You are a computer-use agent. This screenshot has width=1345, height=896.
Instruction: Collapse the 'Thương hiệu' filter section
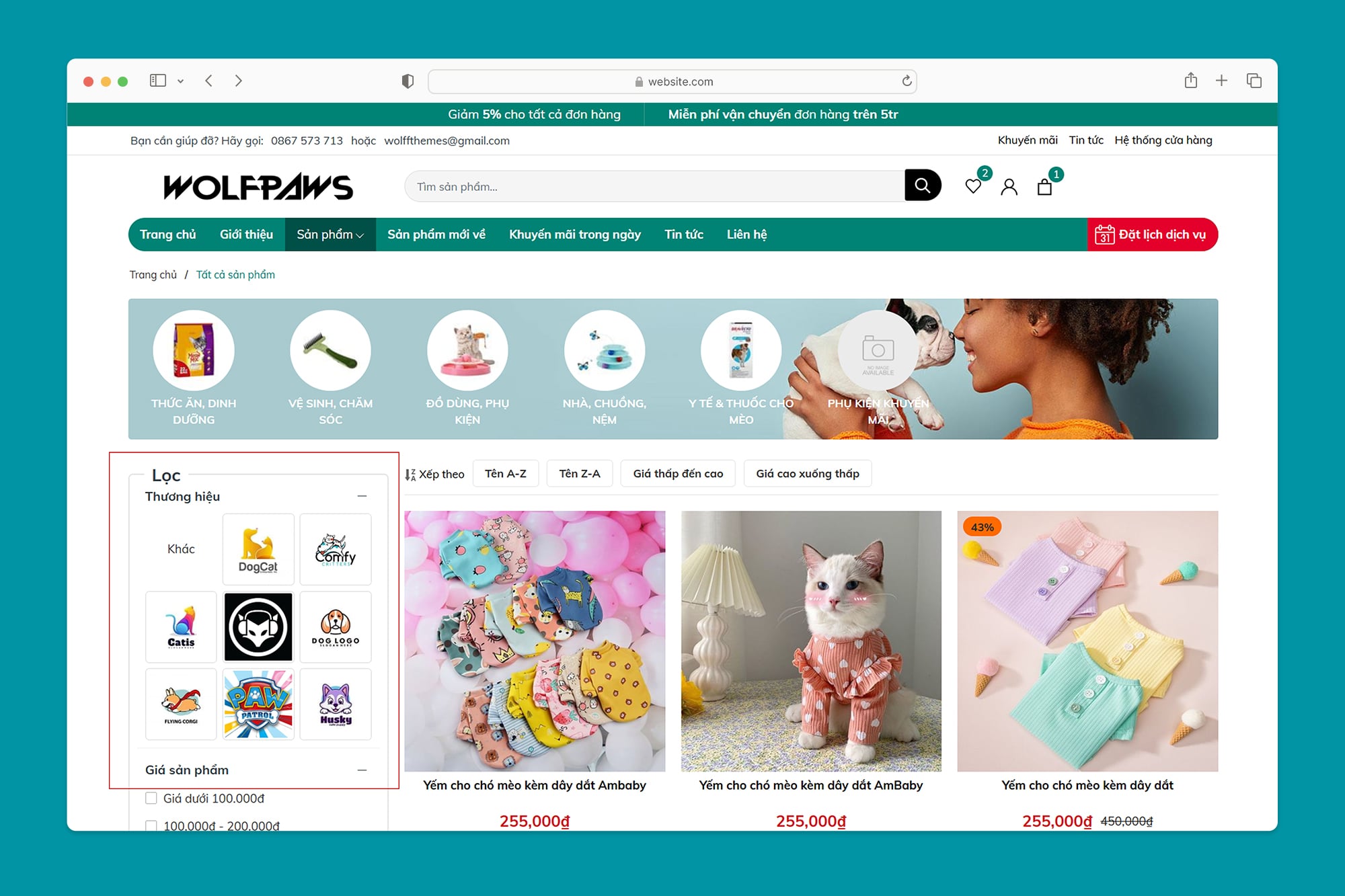tap(362, 496)
